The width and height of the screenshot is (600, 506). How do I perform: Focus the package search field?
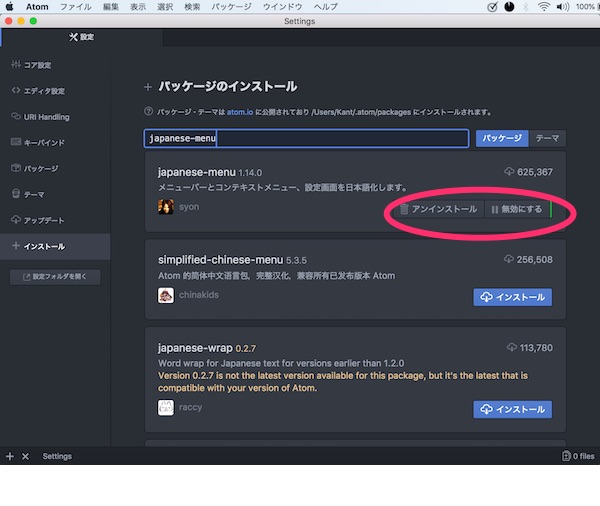click(x=306, y=138)
